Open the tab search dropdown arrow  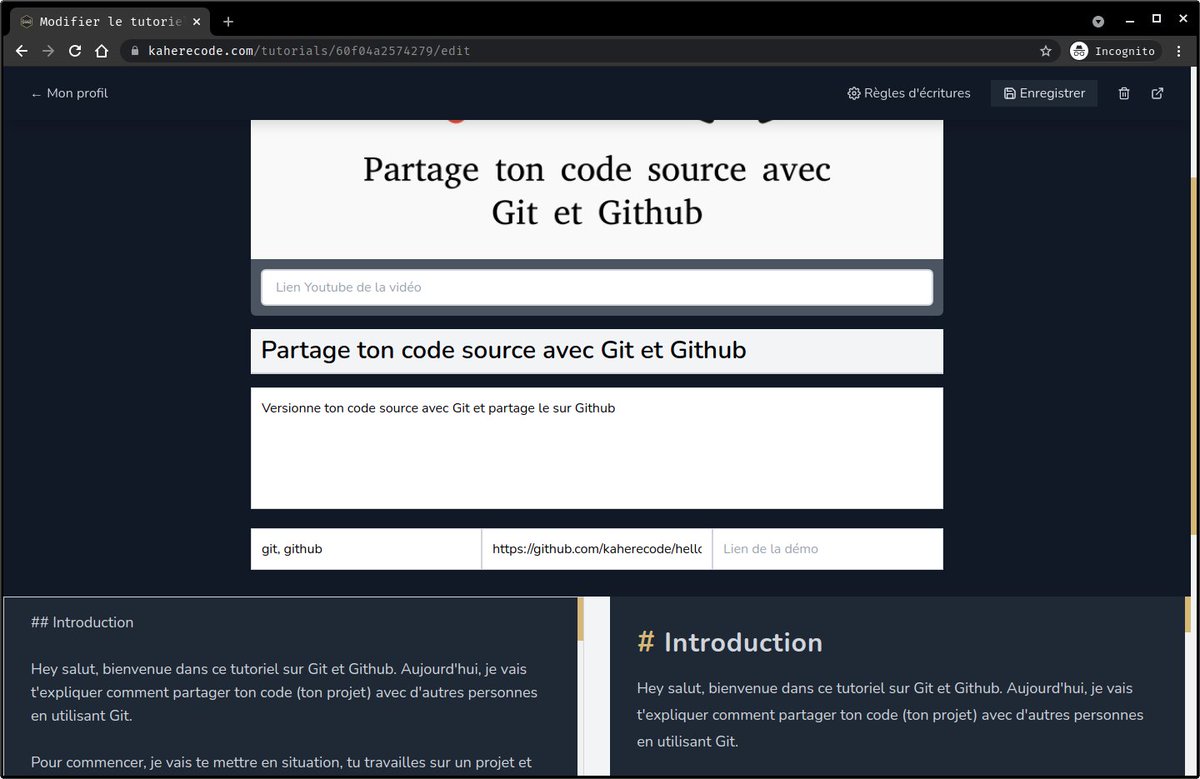[1098, 21]
